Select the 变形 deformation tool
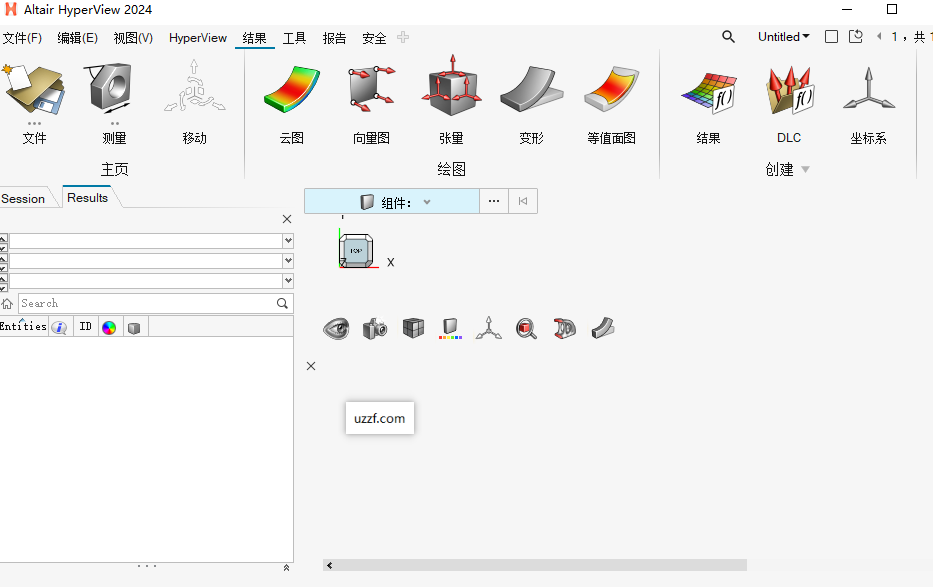Image resolution: width=933 pixels, height=587 pixels. coord(531,93)
